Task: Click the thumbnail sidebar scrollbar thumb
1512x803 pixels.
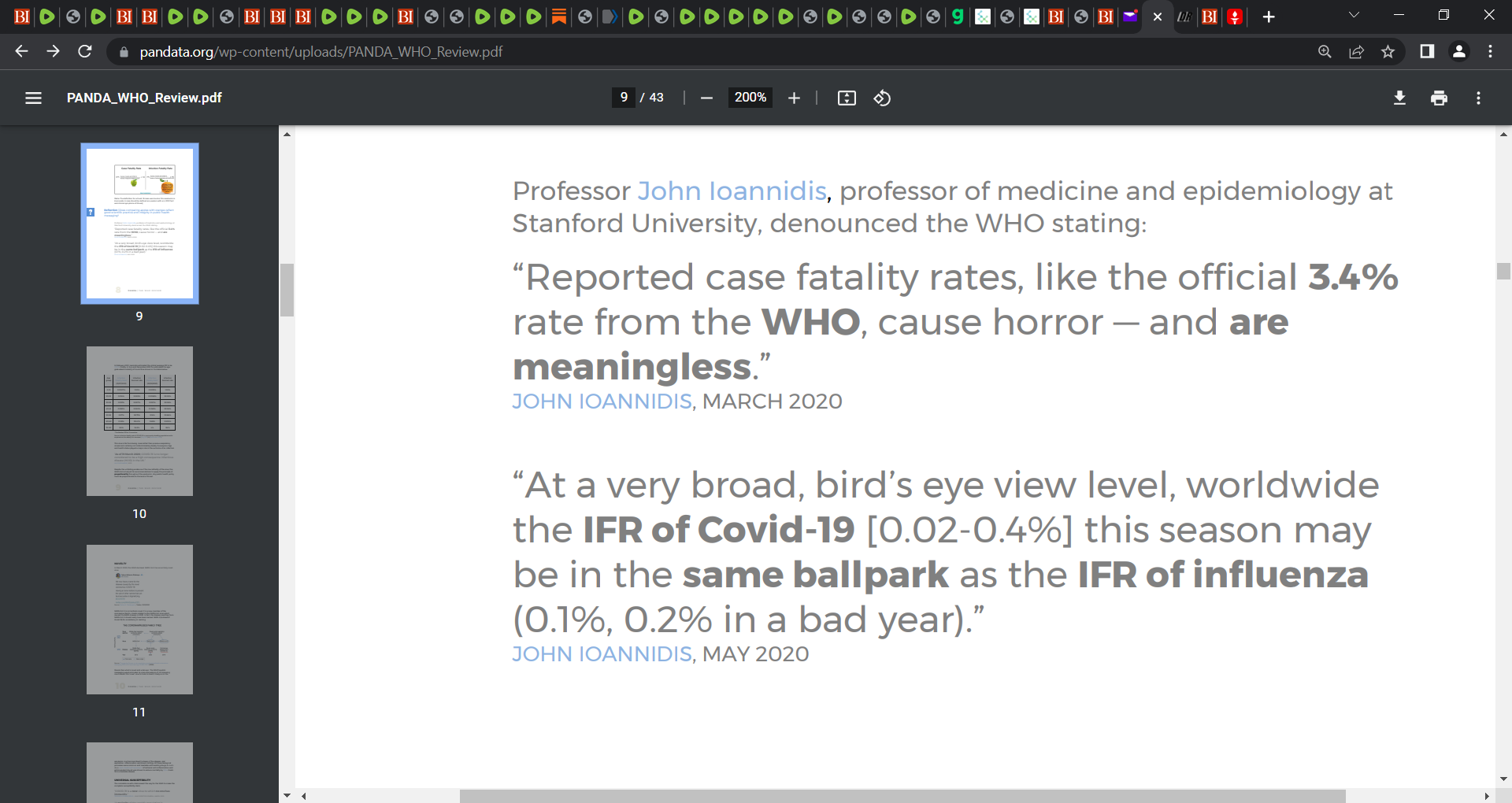Action: coord(287,290)
